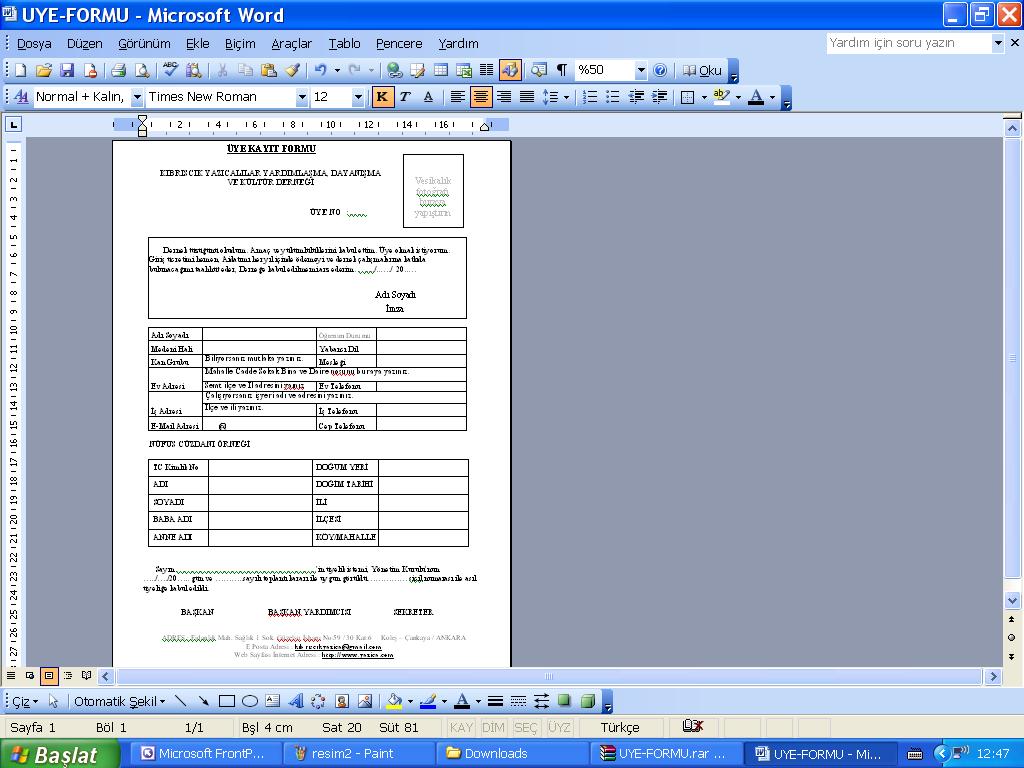This screenshot has height=768, width=1024.
Task: Open the Dosya menu
Action: [34, 44]
